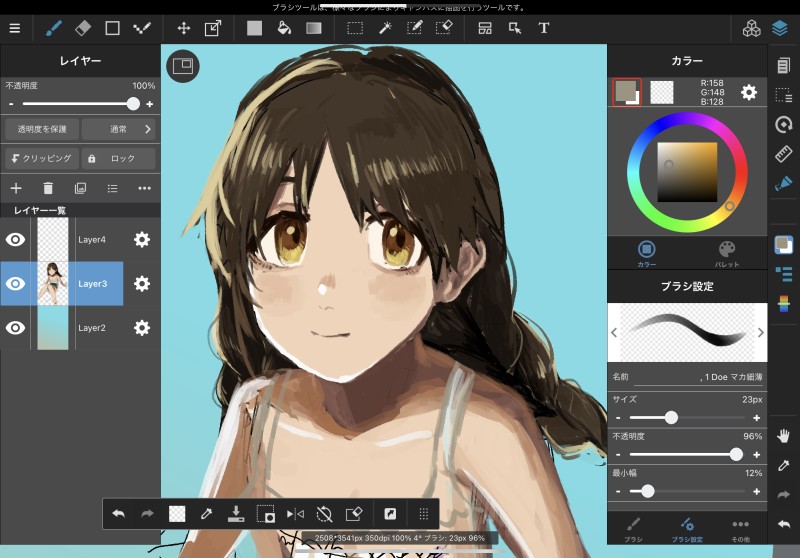Switch to ブラシ brush tab
Screen dimensions: 800x558
click(633, 530)
